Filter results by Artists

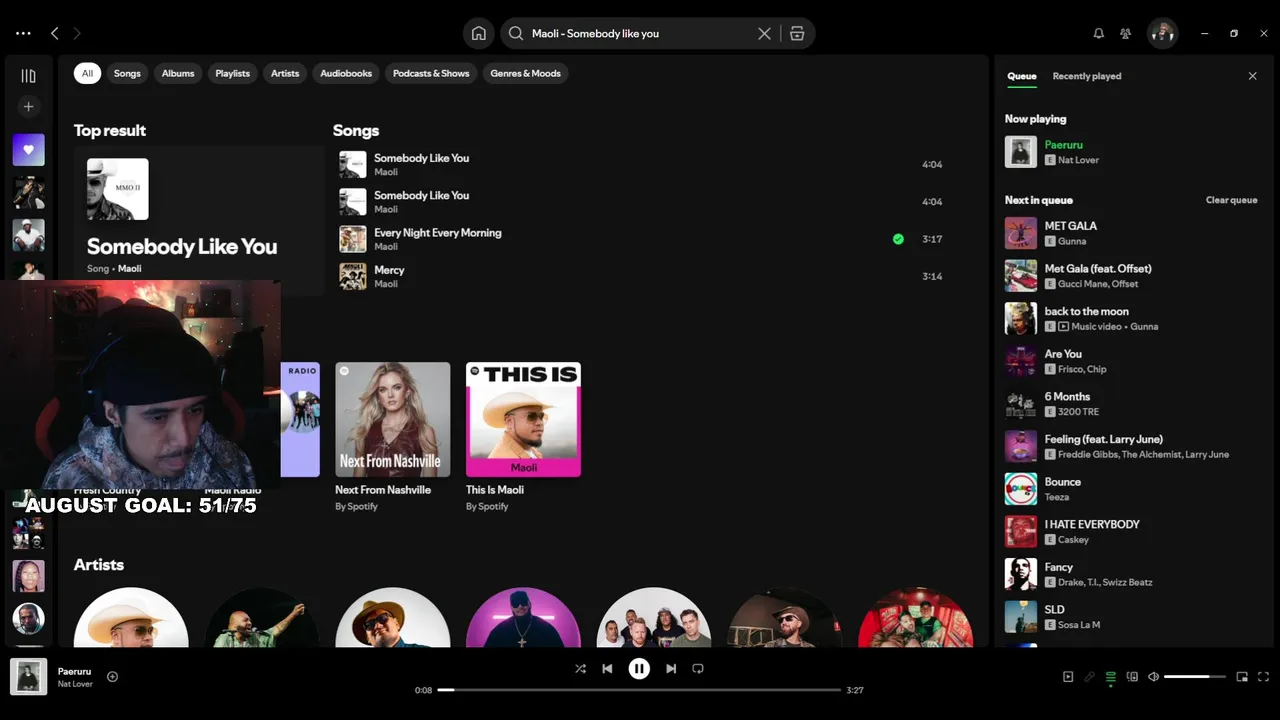pyautogui.click(x=285, y=73)
